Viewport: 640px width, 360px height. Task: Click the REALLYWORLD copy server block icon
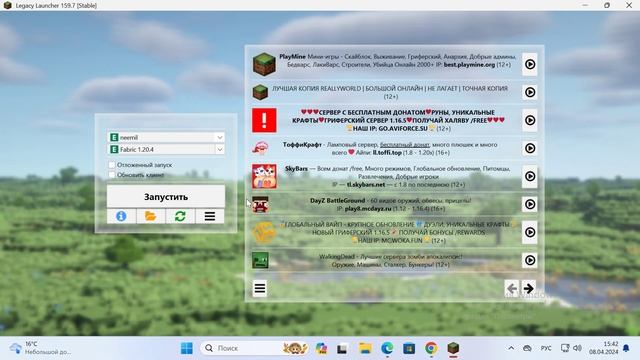click(260, 92)
